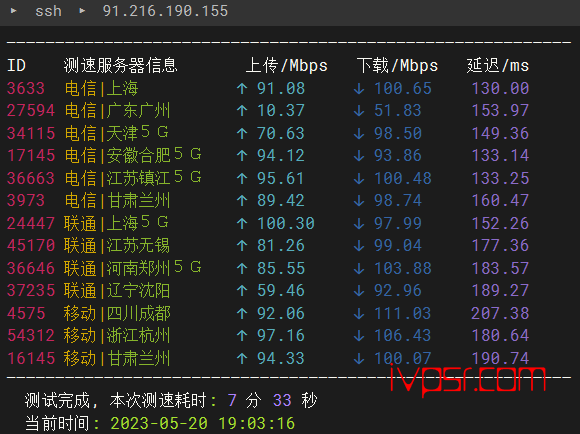
Task: Select server name 移动|浙江杭州
Action: [x=117, y=336]
